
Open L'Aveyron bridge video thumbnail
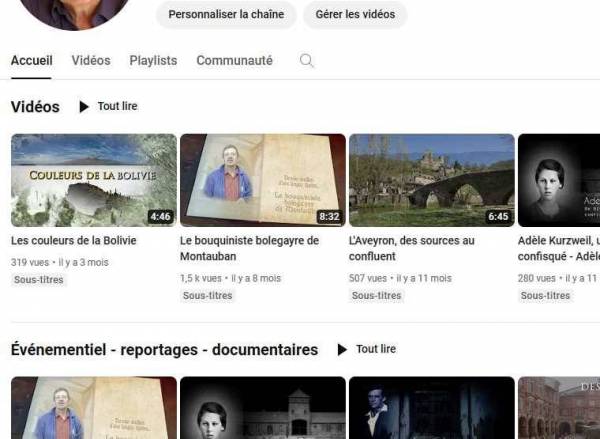click(431, 180)
